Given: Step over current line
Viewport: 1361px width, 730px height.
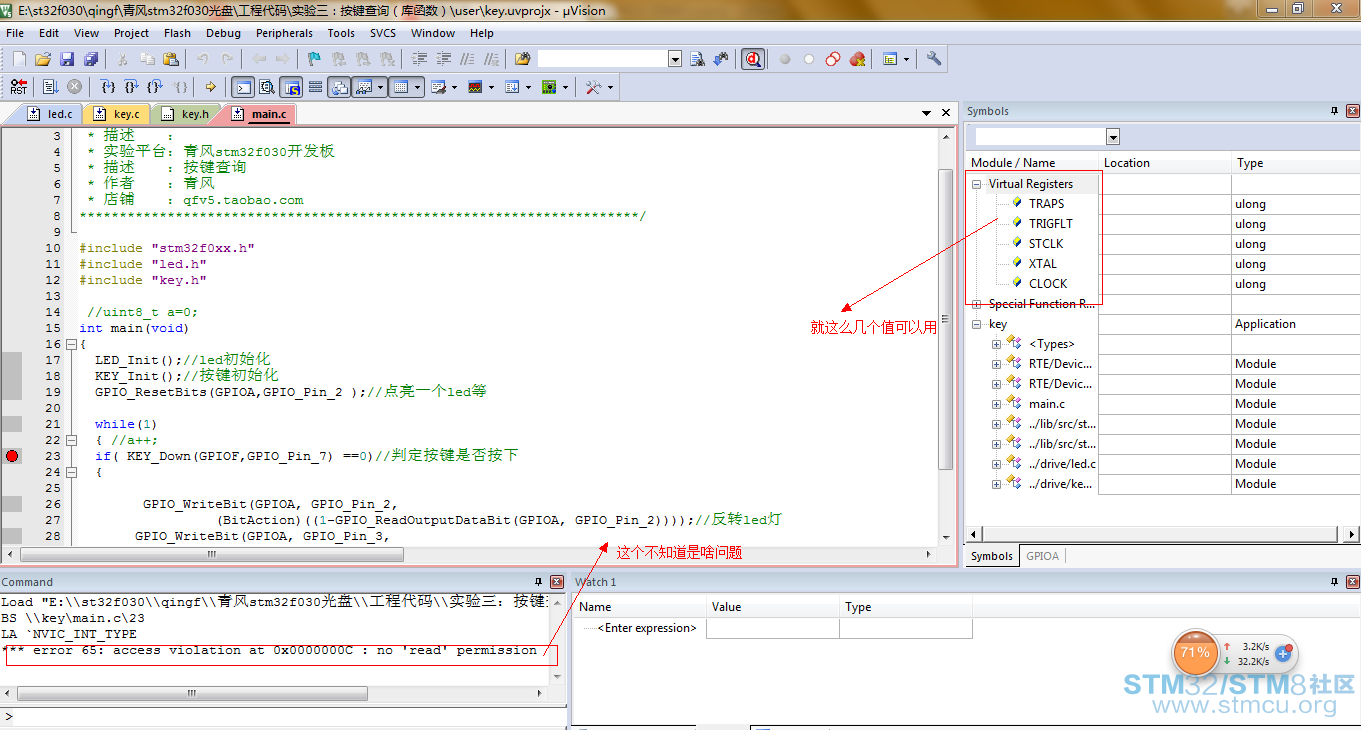Looking at the screenshot, I should click(131, 87).
